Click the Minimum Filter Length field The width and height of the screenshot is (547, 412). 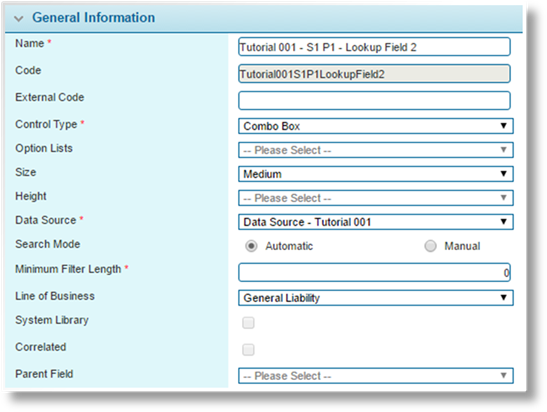point(374,272)
